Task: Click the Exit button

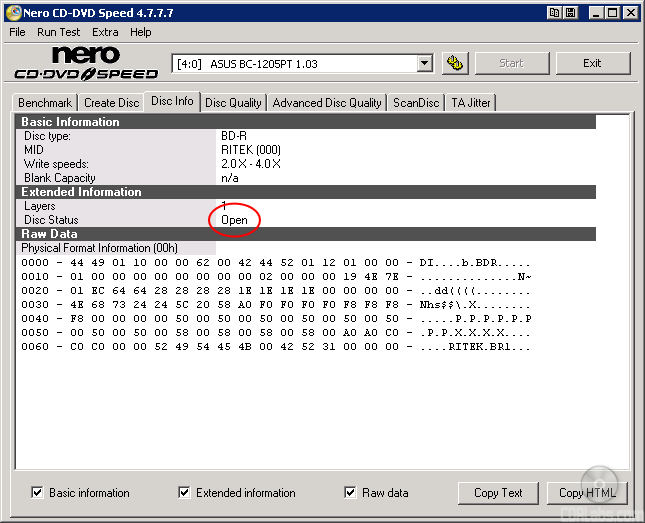Action: point(592,63)
